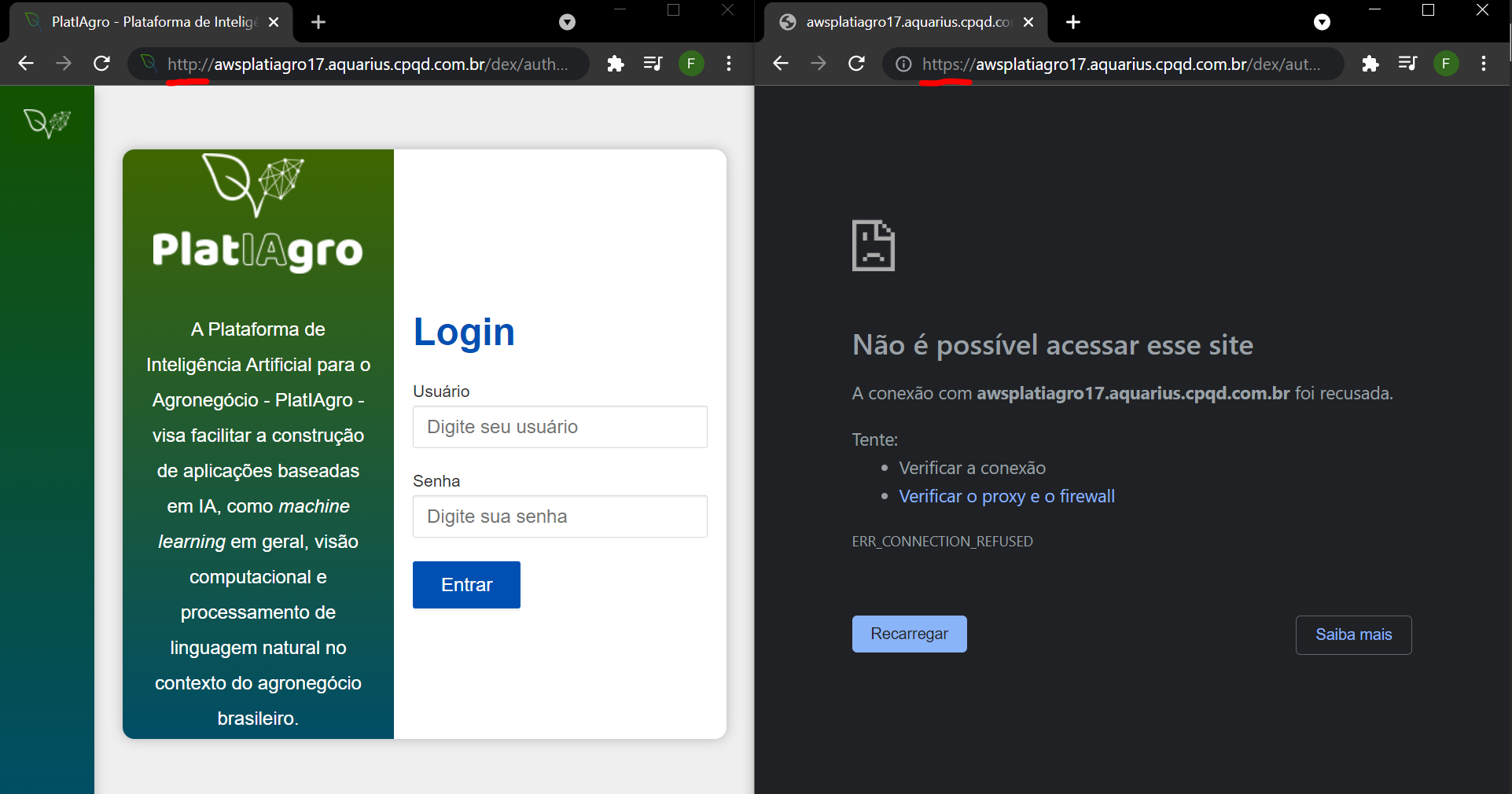This screenshot has height=794, width=1512.
Task: Click the Back arrow in right browser window
Action: click(x=780, y=64)
